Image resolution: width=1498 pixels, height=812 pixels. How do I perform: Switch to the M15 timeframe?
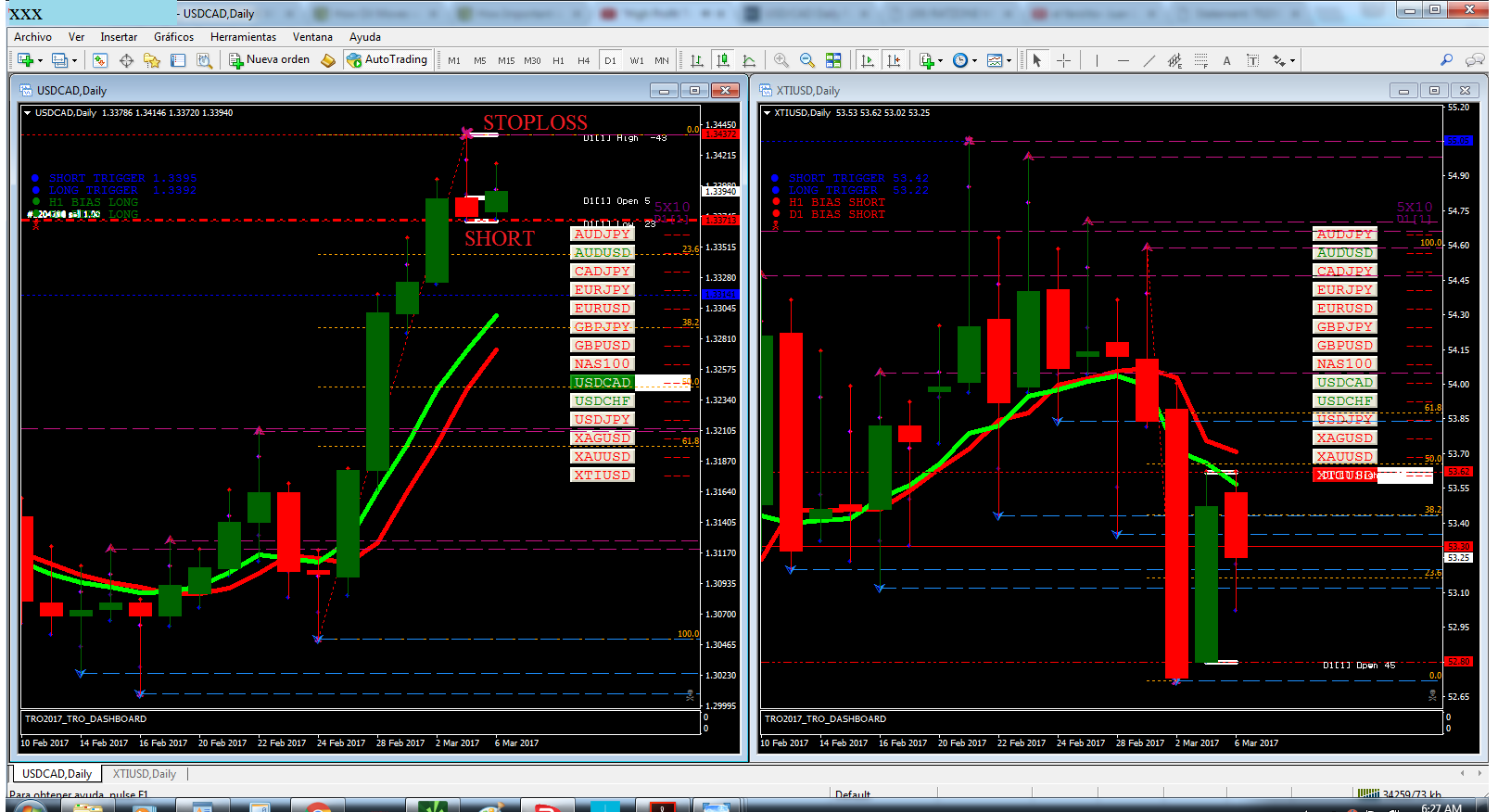point(506,60)
